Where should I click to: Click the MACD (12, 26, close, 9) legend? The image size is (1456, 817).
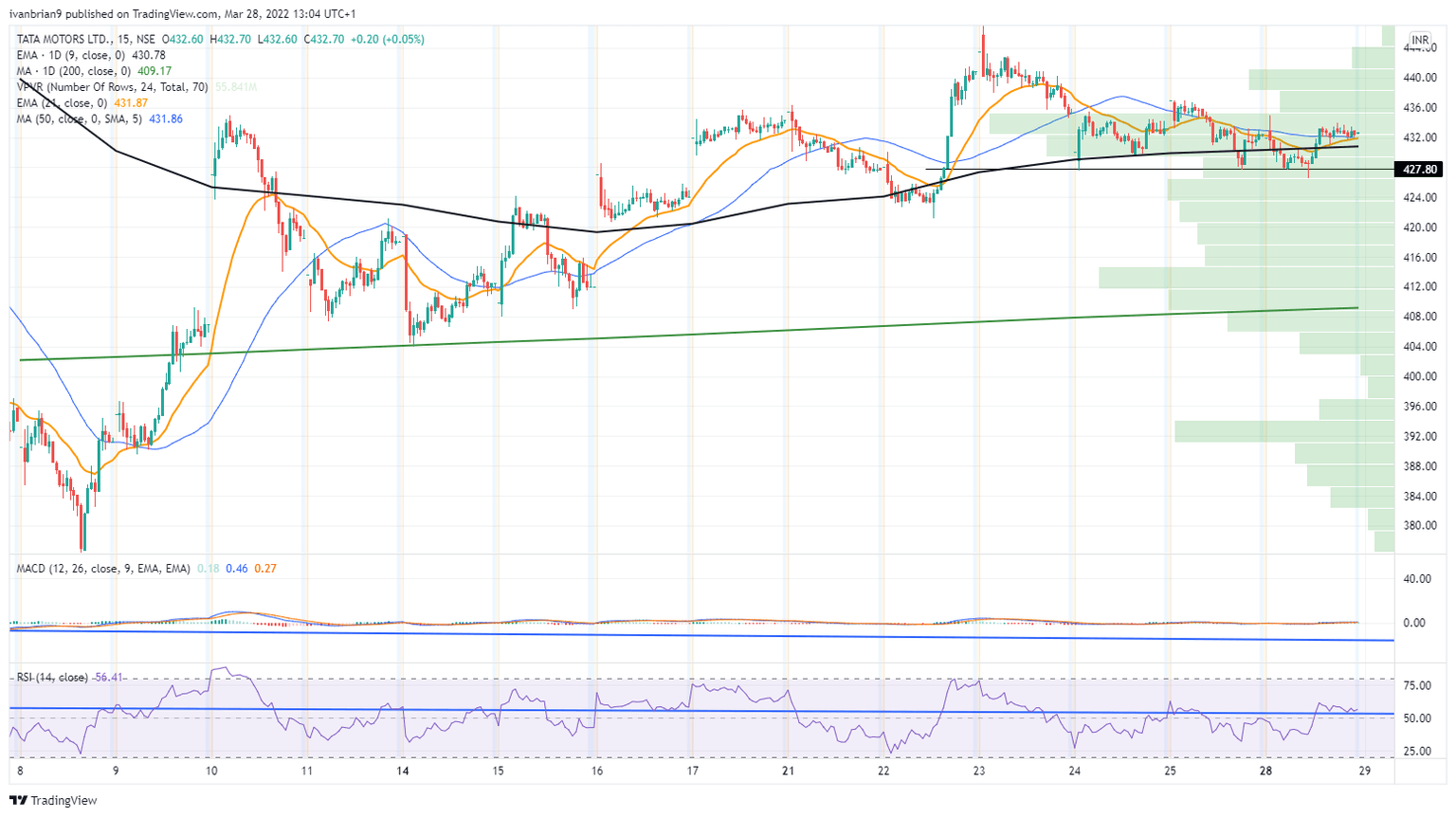point(147,569)
